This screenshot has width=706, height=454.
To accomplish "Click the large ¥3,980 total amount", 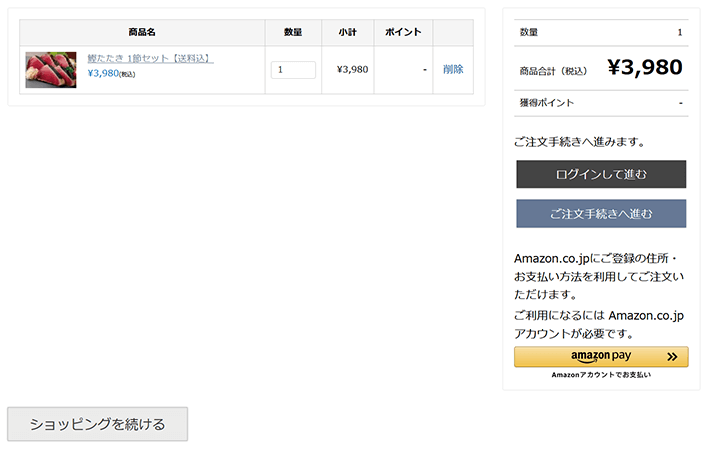I will (x=645, y=67).
